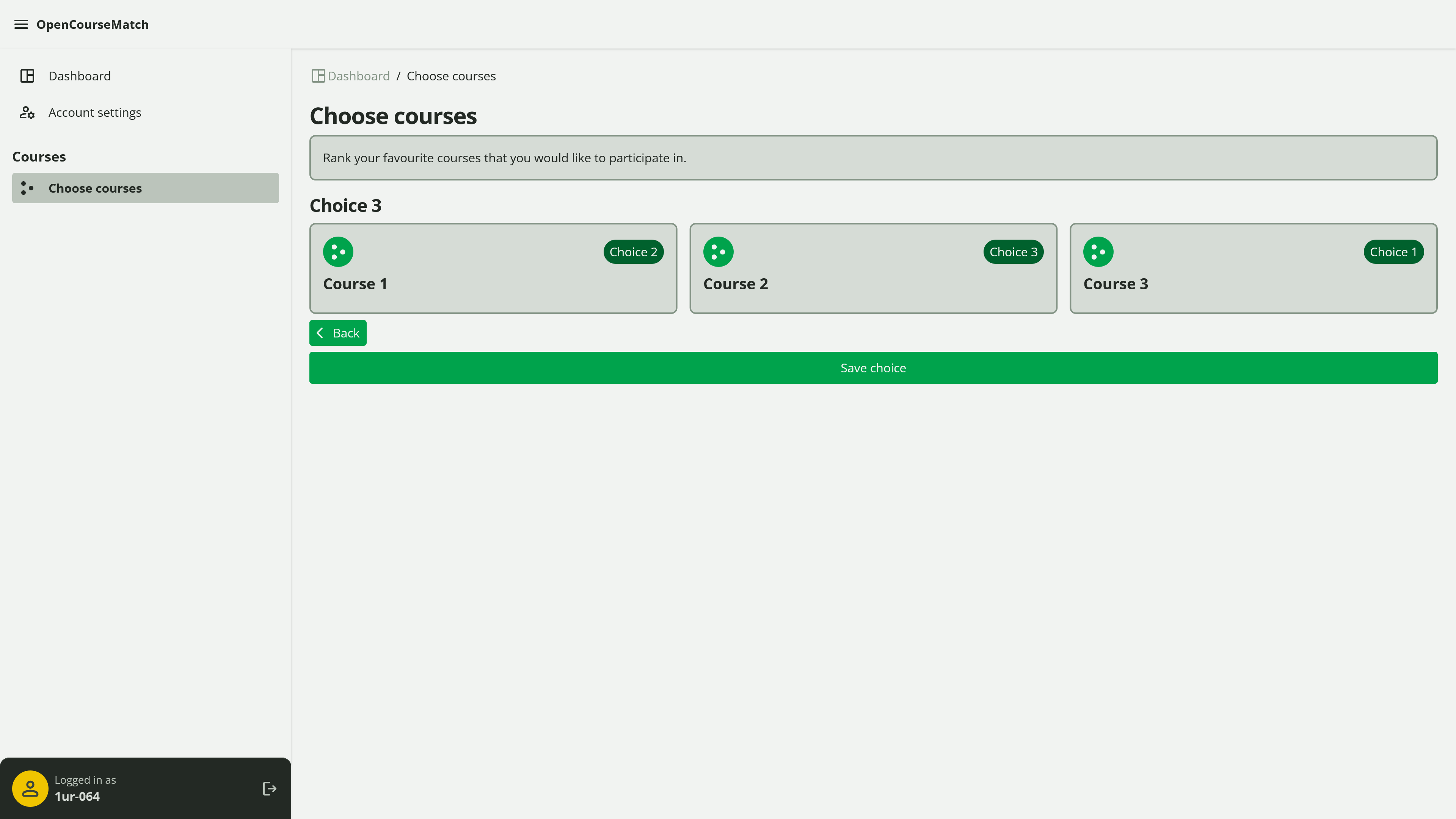Screen dimensions: 1456x819
Task: Select the Course 3 card
Action: coord(1253,268)
